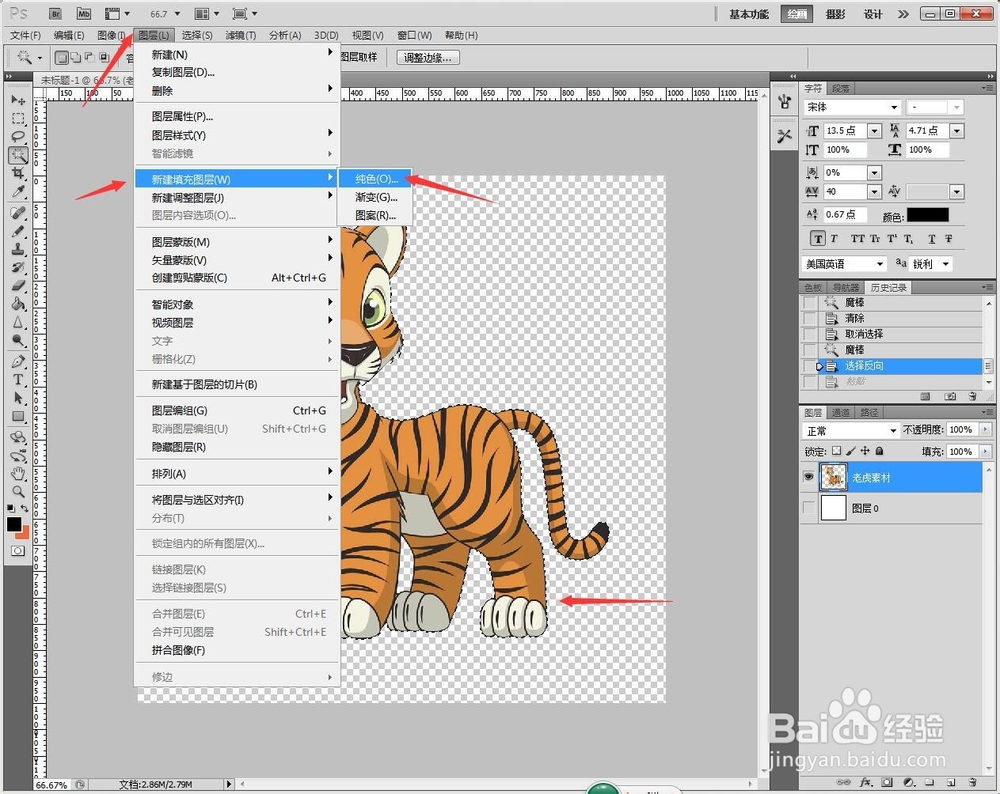Toggle underline in the Character panel

tap(932, 239)
